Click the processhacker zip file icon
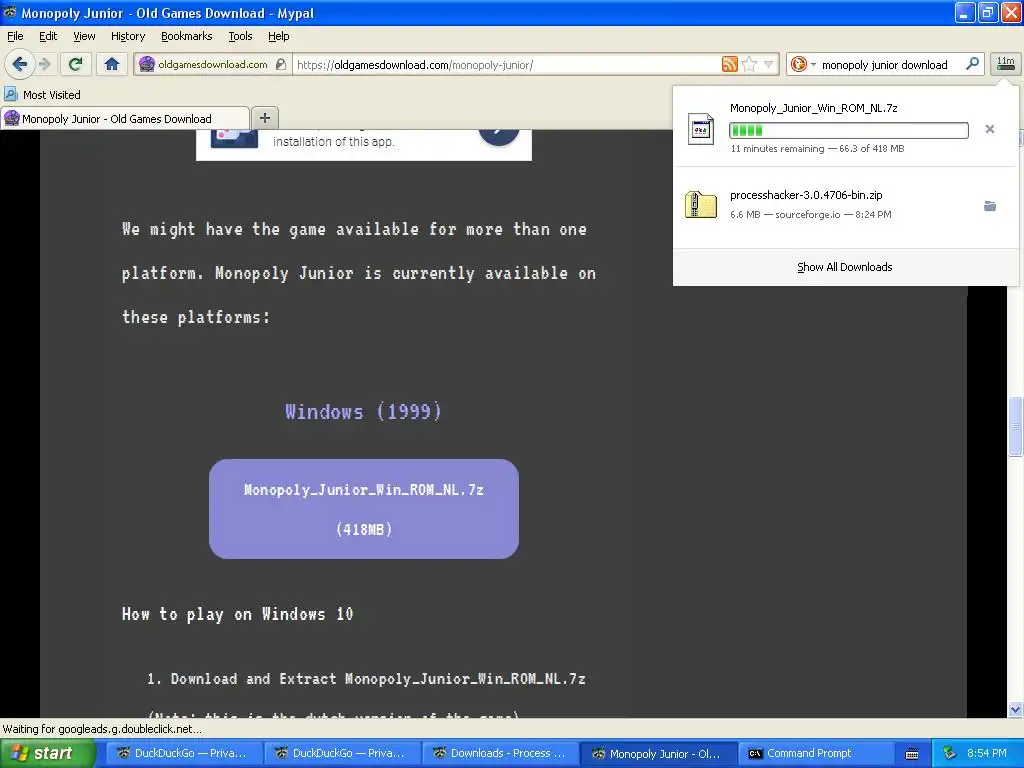Image resolution: width=1024 pixels, height=768 pixels. [701, 204]
